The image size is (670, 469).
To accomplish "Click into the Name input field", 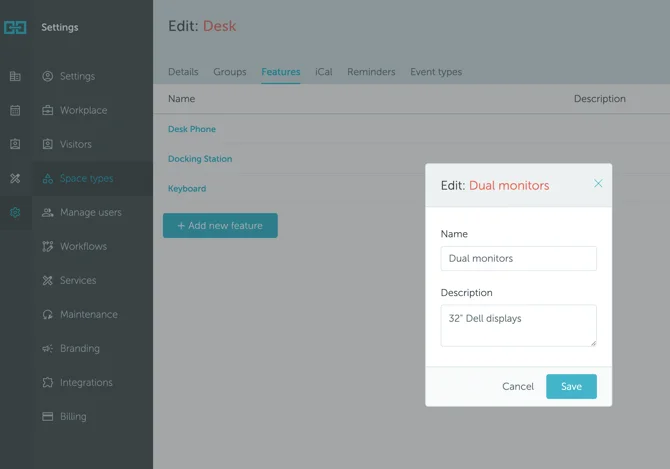I will 518,258.
